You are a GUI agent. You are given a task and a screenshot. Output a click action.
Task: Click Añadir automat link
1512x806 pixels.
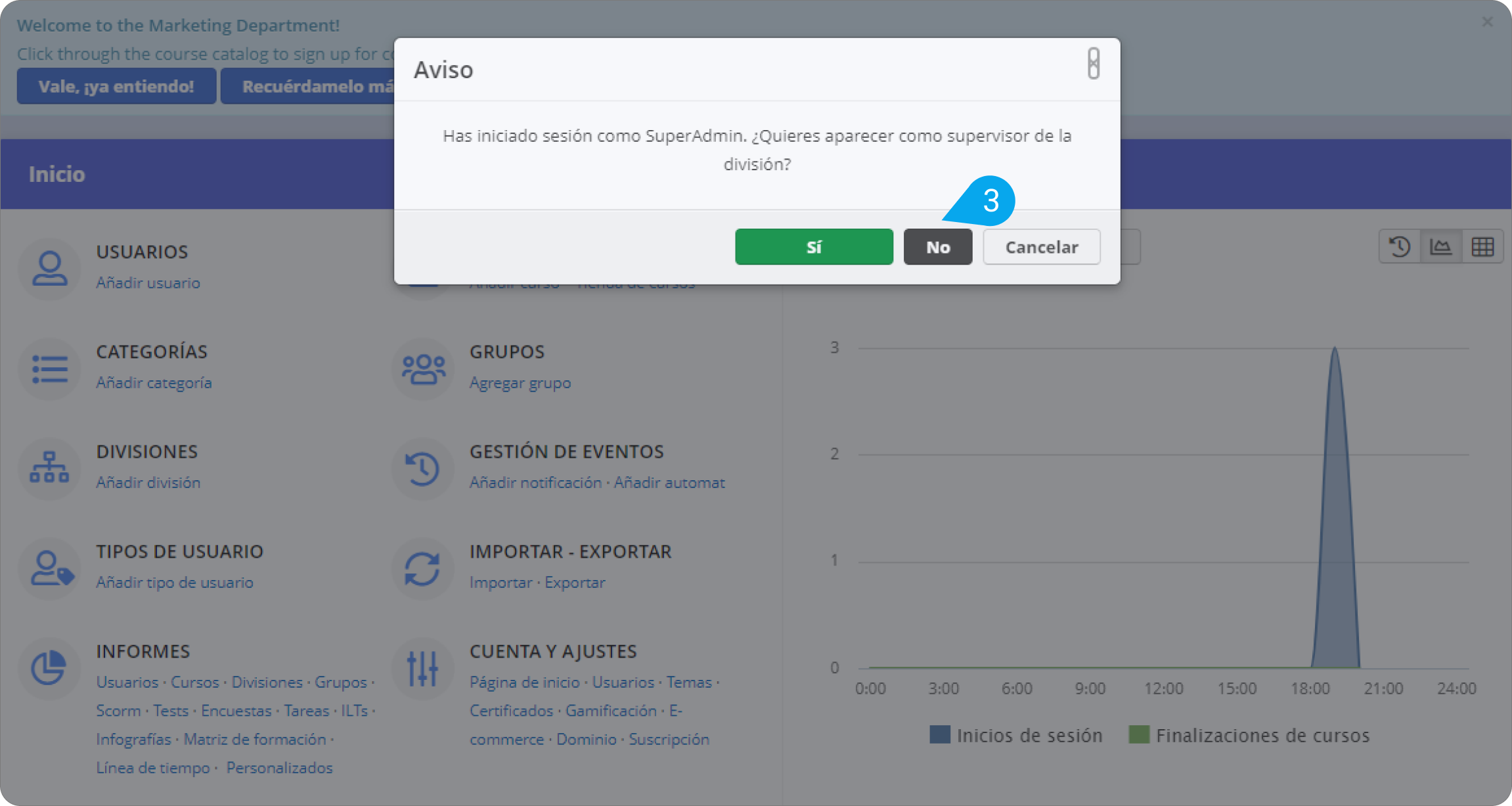click(x=669, y=482)
